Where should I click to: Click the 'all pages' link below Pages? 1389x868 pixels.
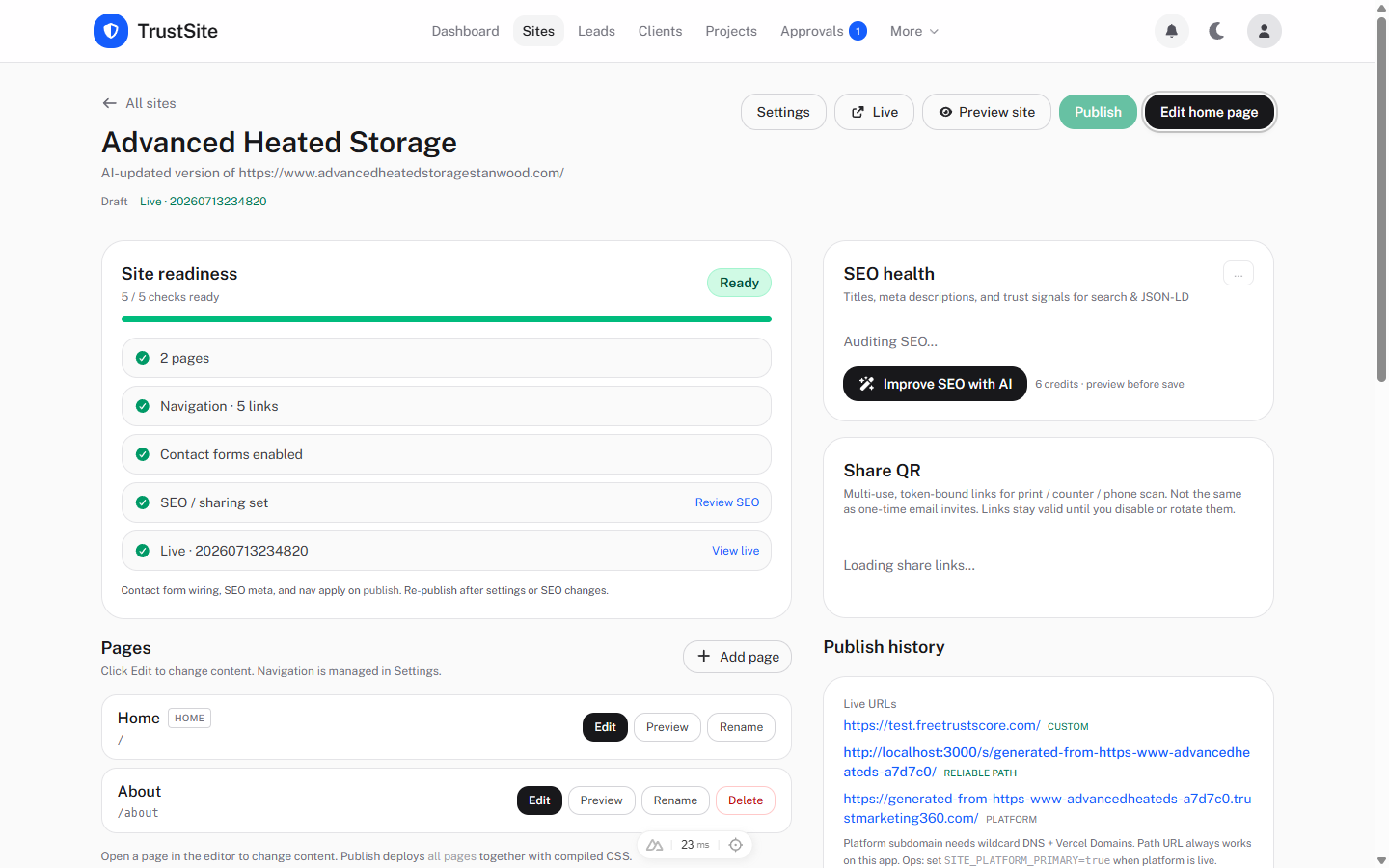coord(452,856)
